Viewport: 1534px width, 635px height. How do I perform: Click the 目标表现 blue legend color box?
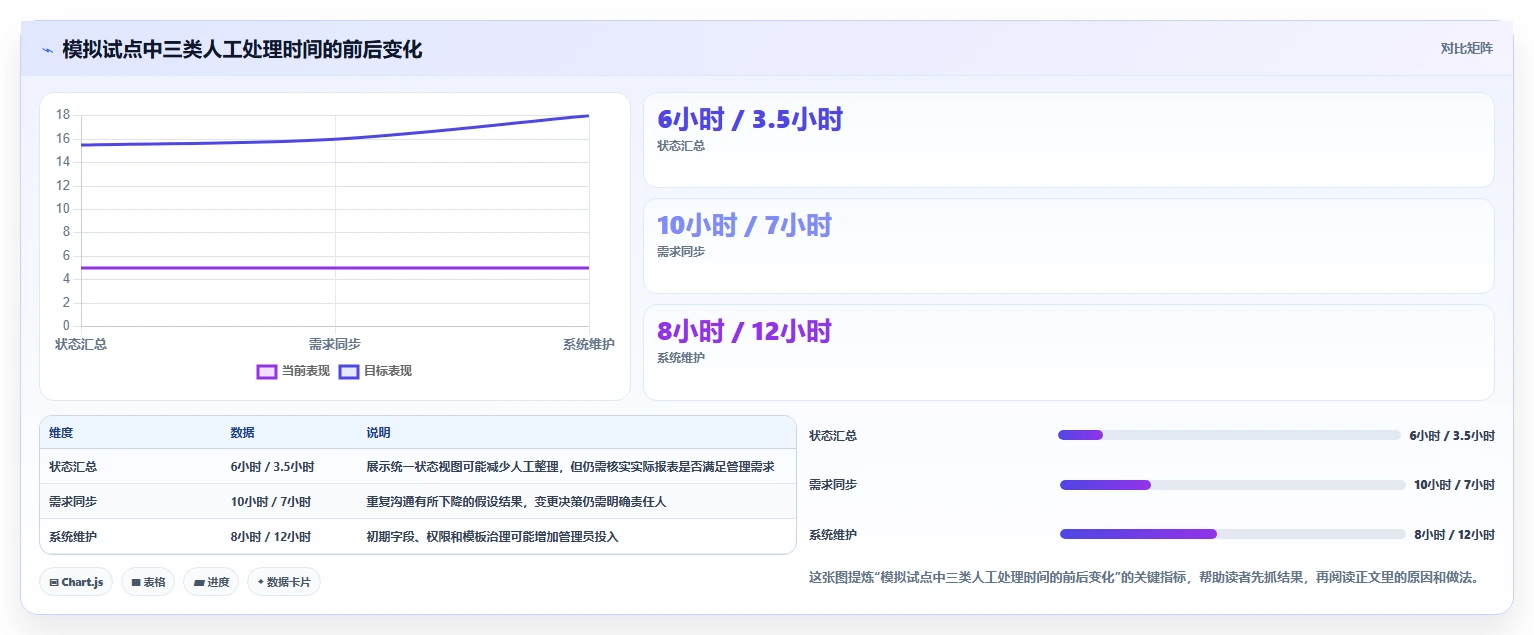[349, 371]
